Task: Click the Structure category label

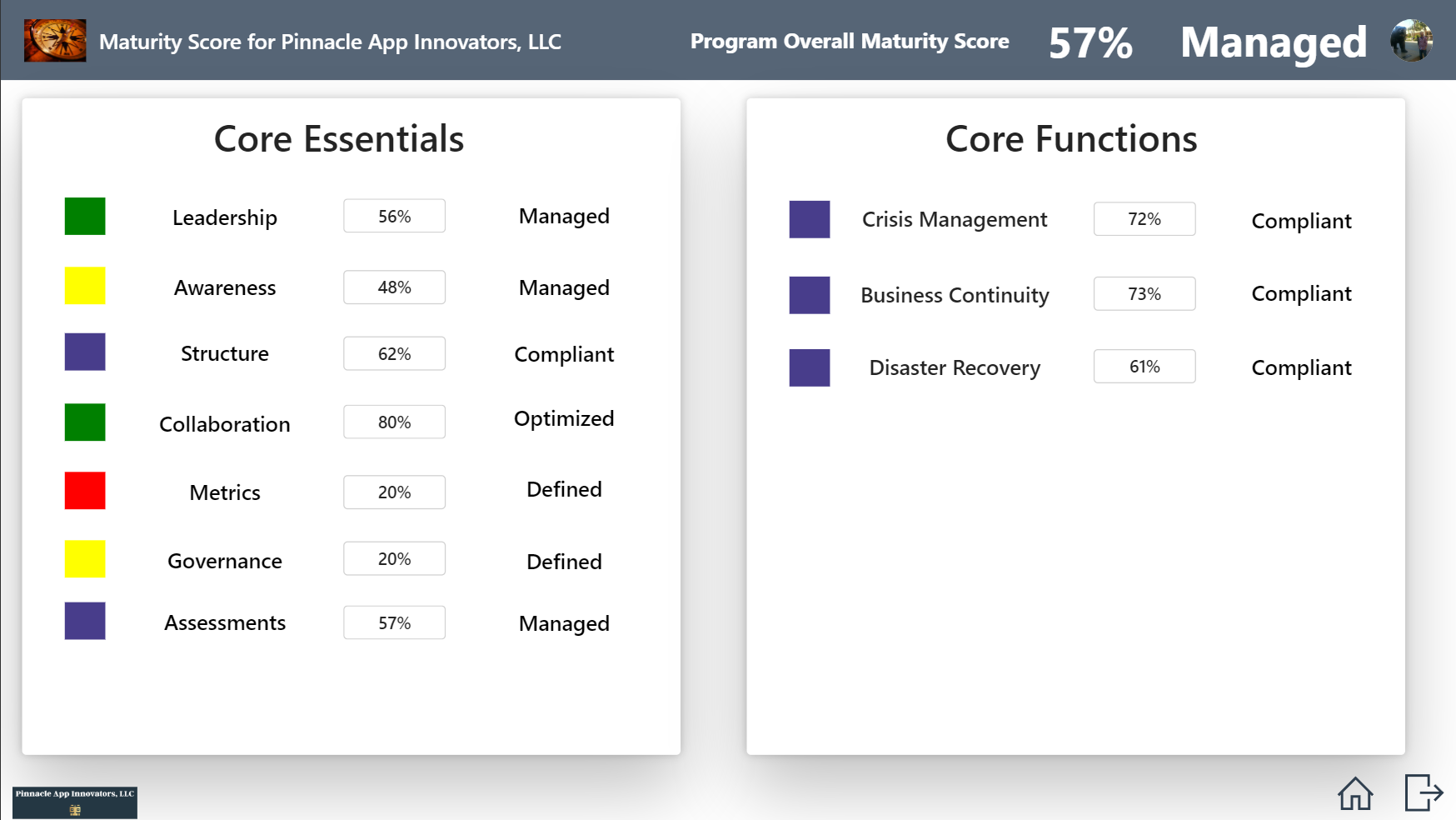Action: [225, 354]
